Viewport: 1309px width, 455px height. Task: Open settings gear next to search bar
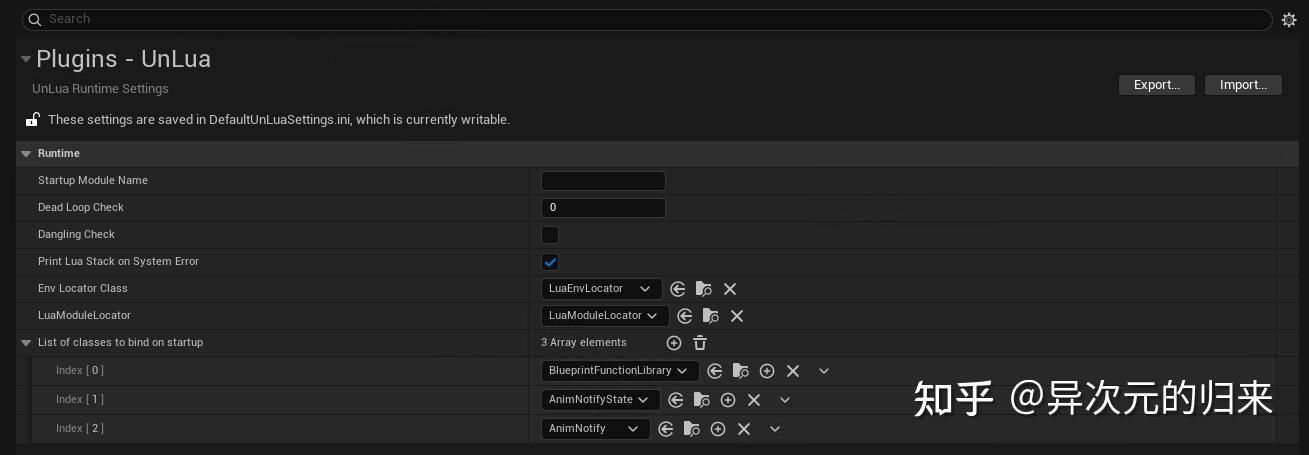(x=1289, y=19)
